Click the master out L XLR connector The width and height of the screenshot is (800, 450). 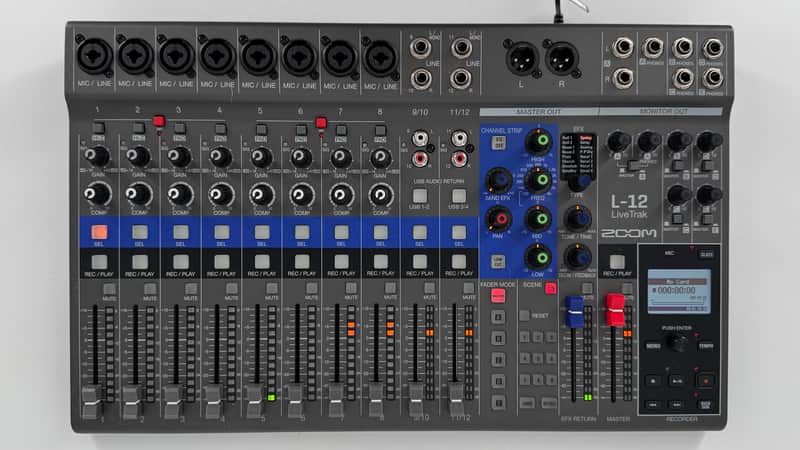pyautogui.click(x=521, y=58)
